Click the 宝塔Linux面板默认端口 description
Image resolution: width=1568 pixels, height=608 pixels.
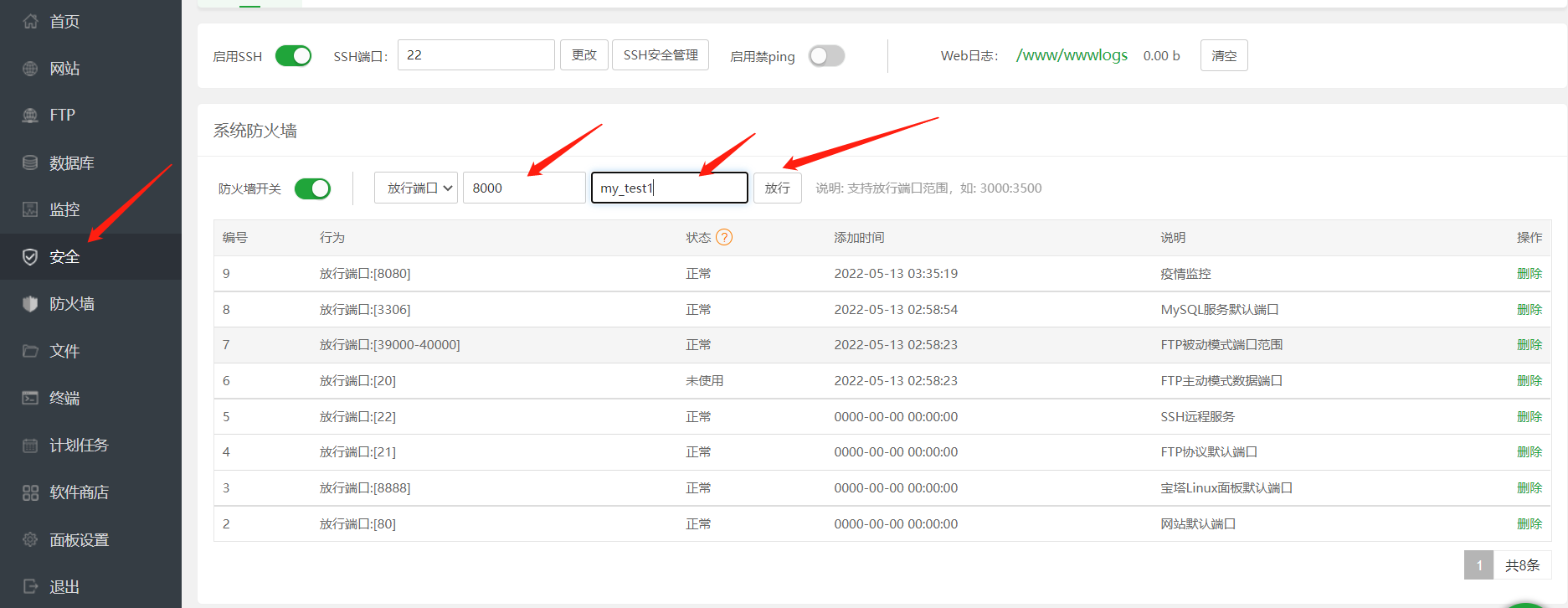(1226, 487)
